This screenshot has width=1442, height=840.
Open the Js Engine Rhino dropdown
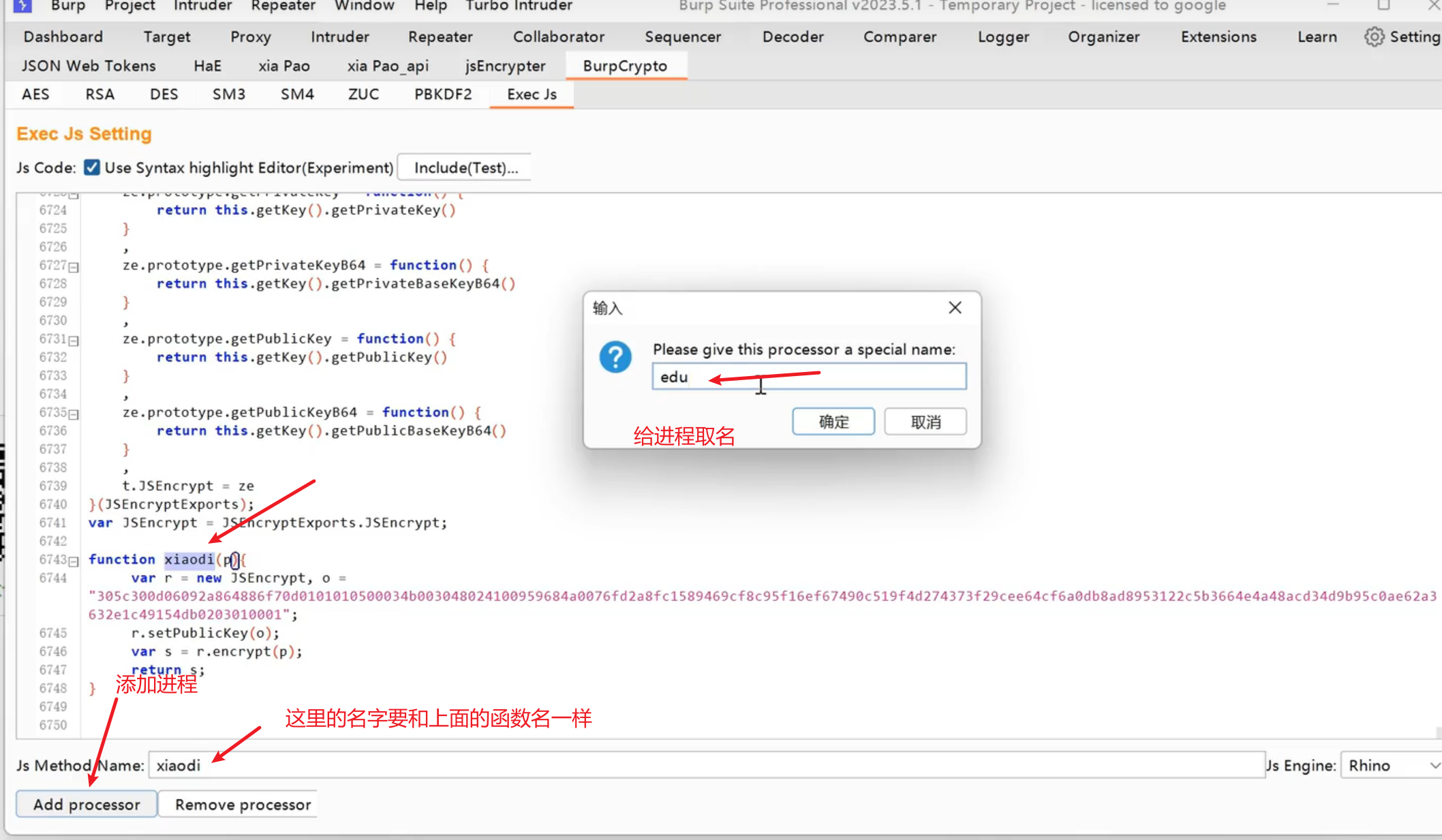click(x=1390, y=765)
